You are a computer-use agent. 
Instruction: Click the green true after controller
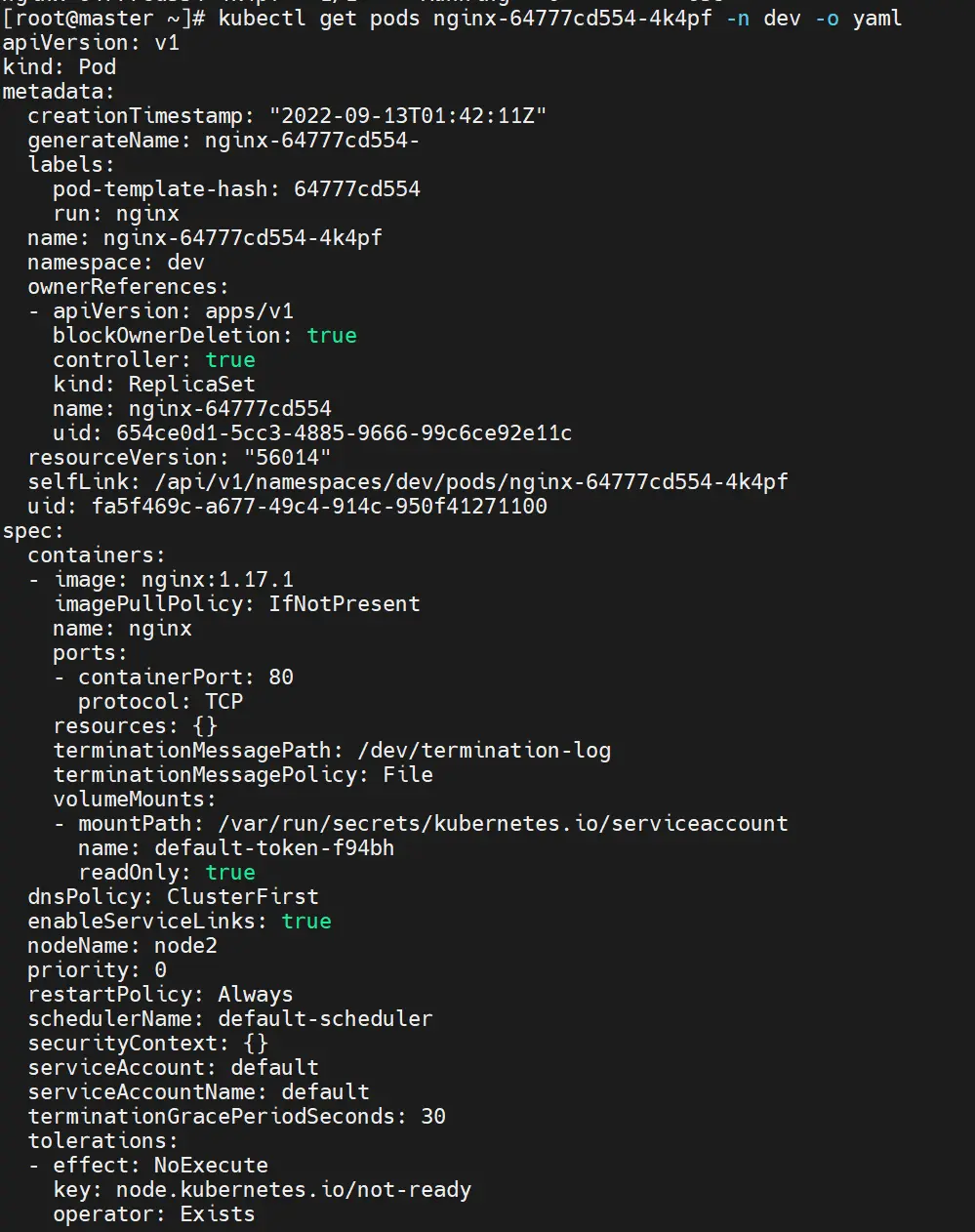point(230,360)
